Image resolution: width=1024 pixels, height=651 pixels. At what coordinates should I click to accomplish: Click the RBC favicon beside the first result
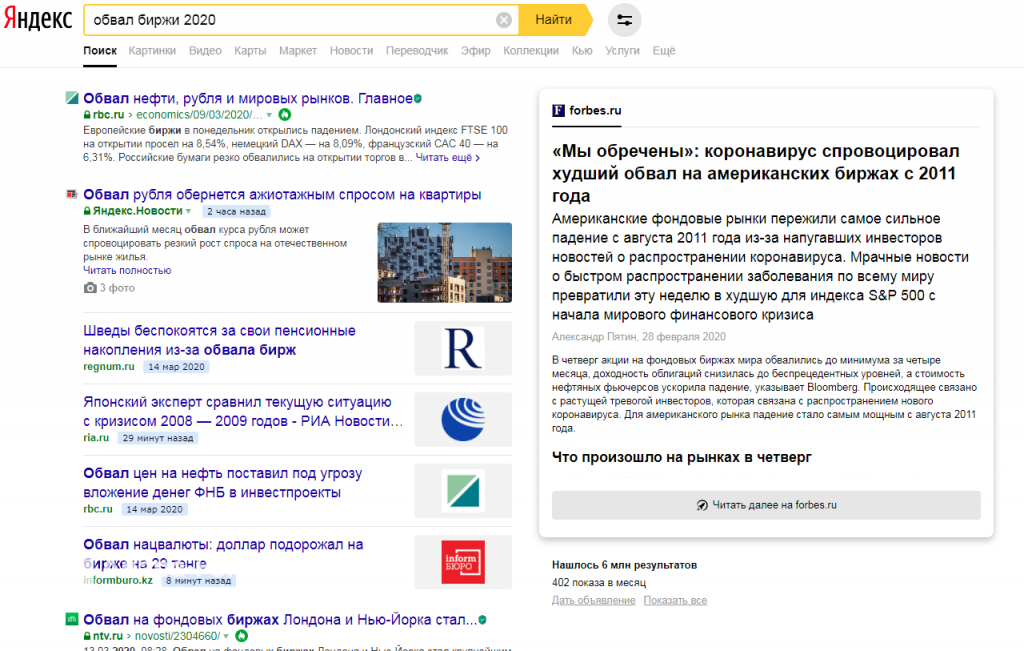[x=72, y=98]
